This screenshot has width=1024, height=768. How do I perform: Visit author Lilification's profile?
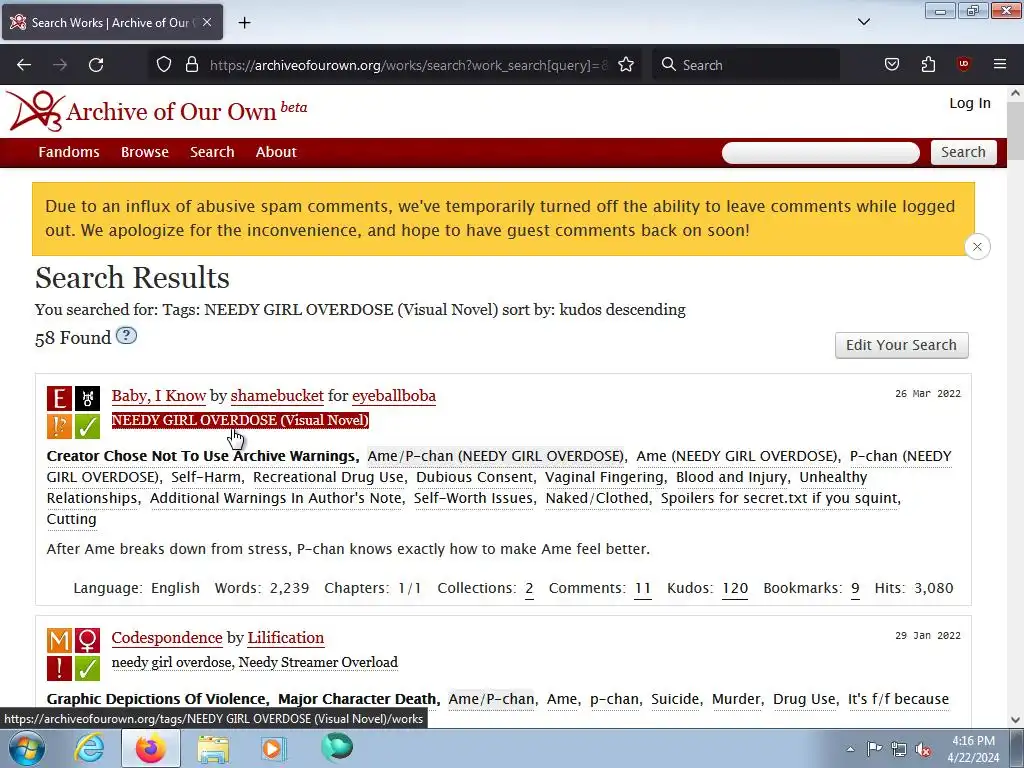tap(285, 637)
